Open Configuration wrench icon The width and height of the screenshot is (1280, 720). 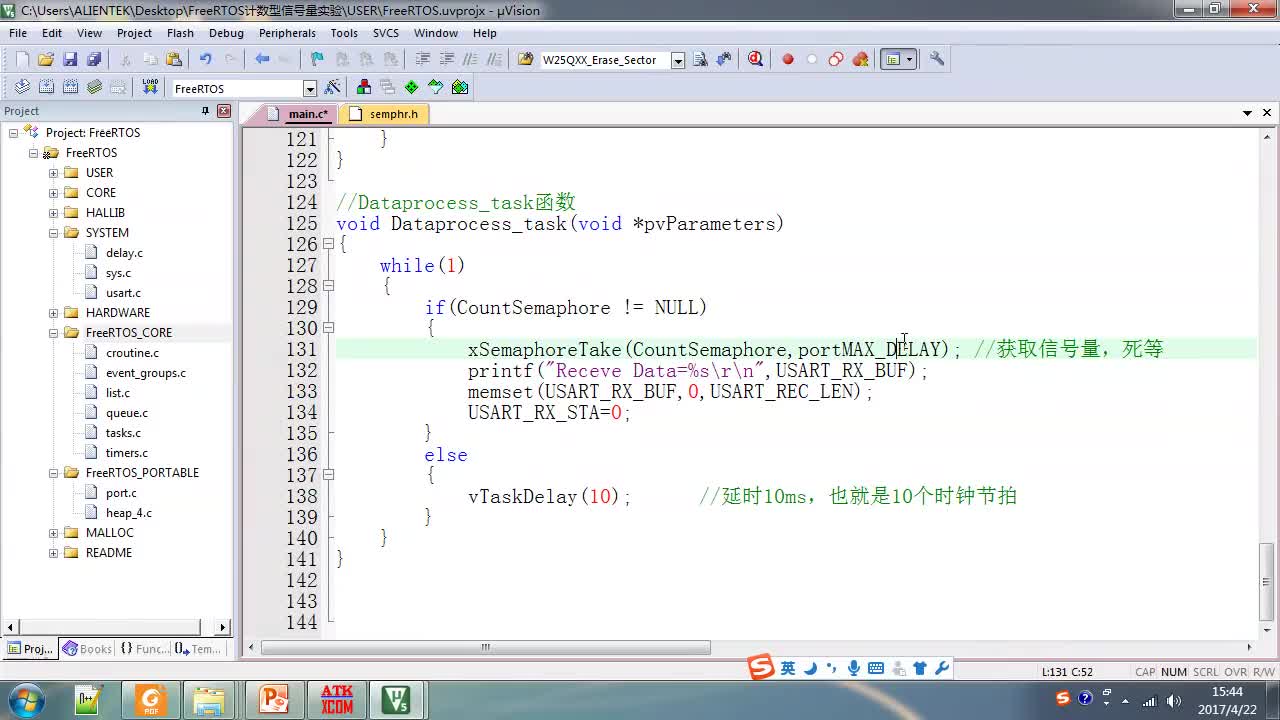tap(937, 60)
